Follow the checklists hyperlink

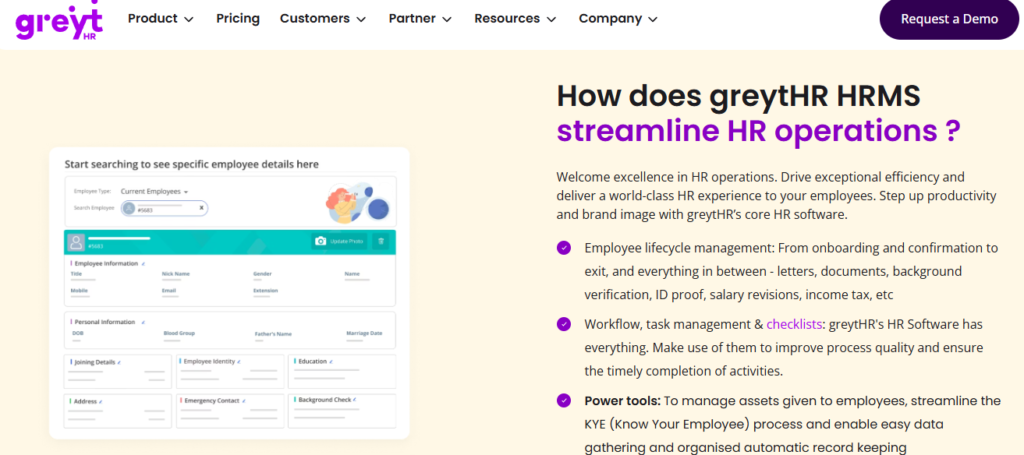pos(794,324)
